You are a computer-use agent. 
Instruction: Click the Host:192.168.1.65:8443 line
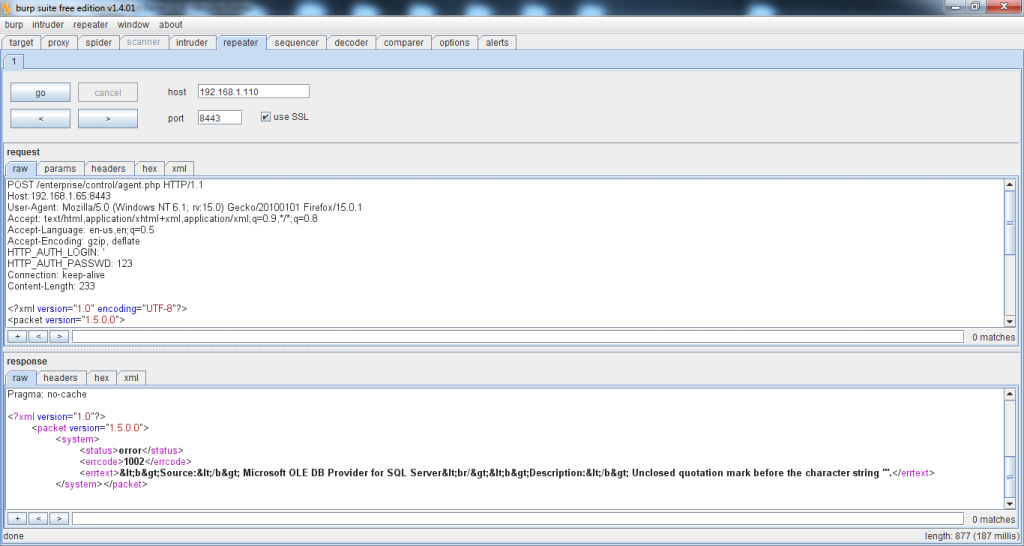coord(59,196)
